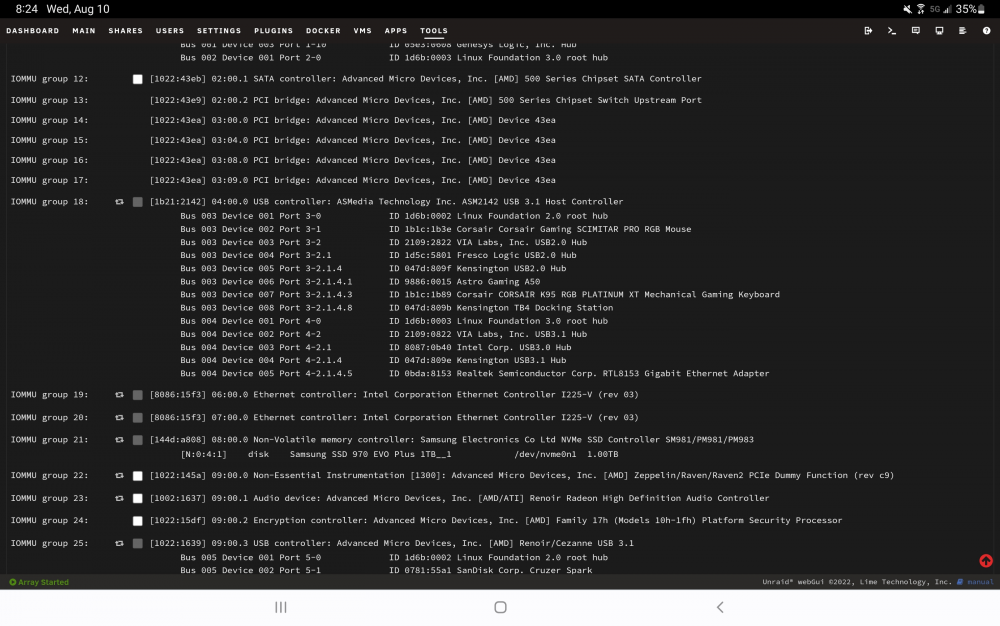Open the Apps tab
The height and width of the screenshot is (626, 1000).
coord(395,31)
